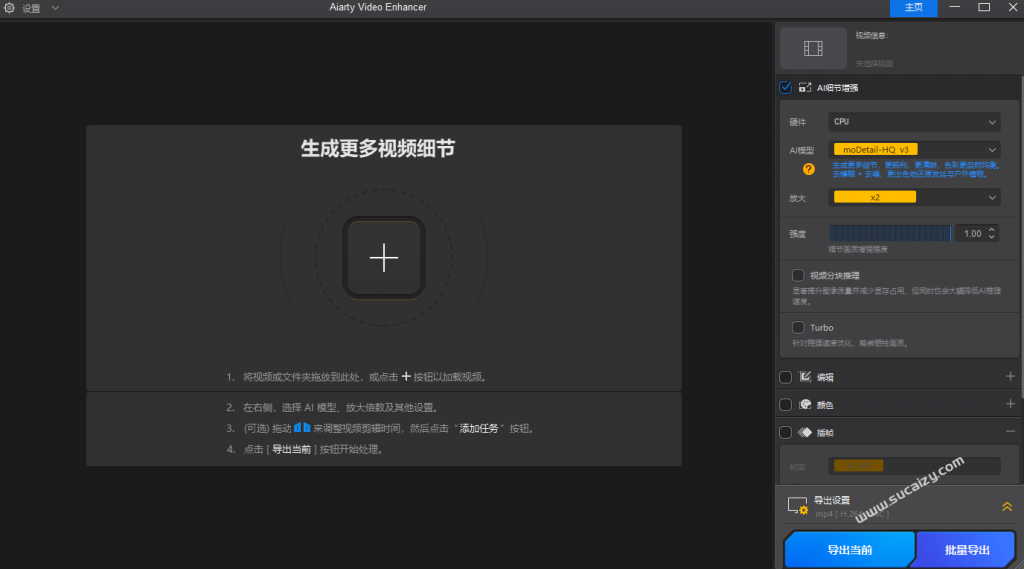Click the 生成更多视频细节 heading

coord(377,149)
